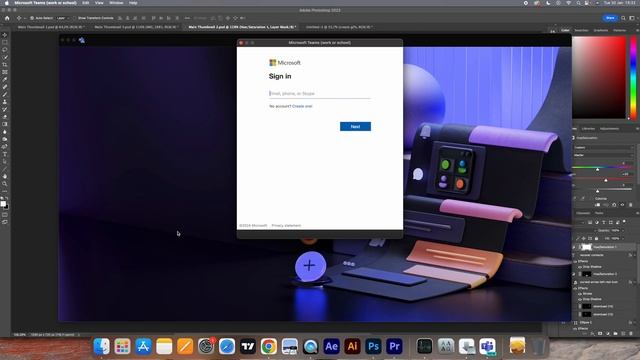This screenshot has width=640, height=360.
Task: Toggle Show Transform Controls checkbox
Action: [74, 18]
